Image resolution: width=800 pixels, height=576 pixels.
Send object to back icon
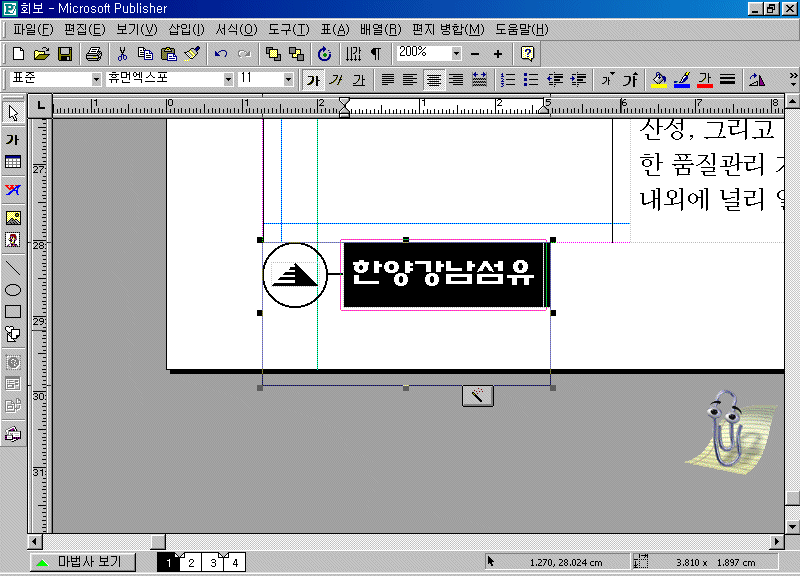[296, 54]
